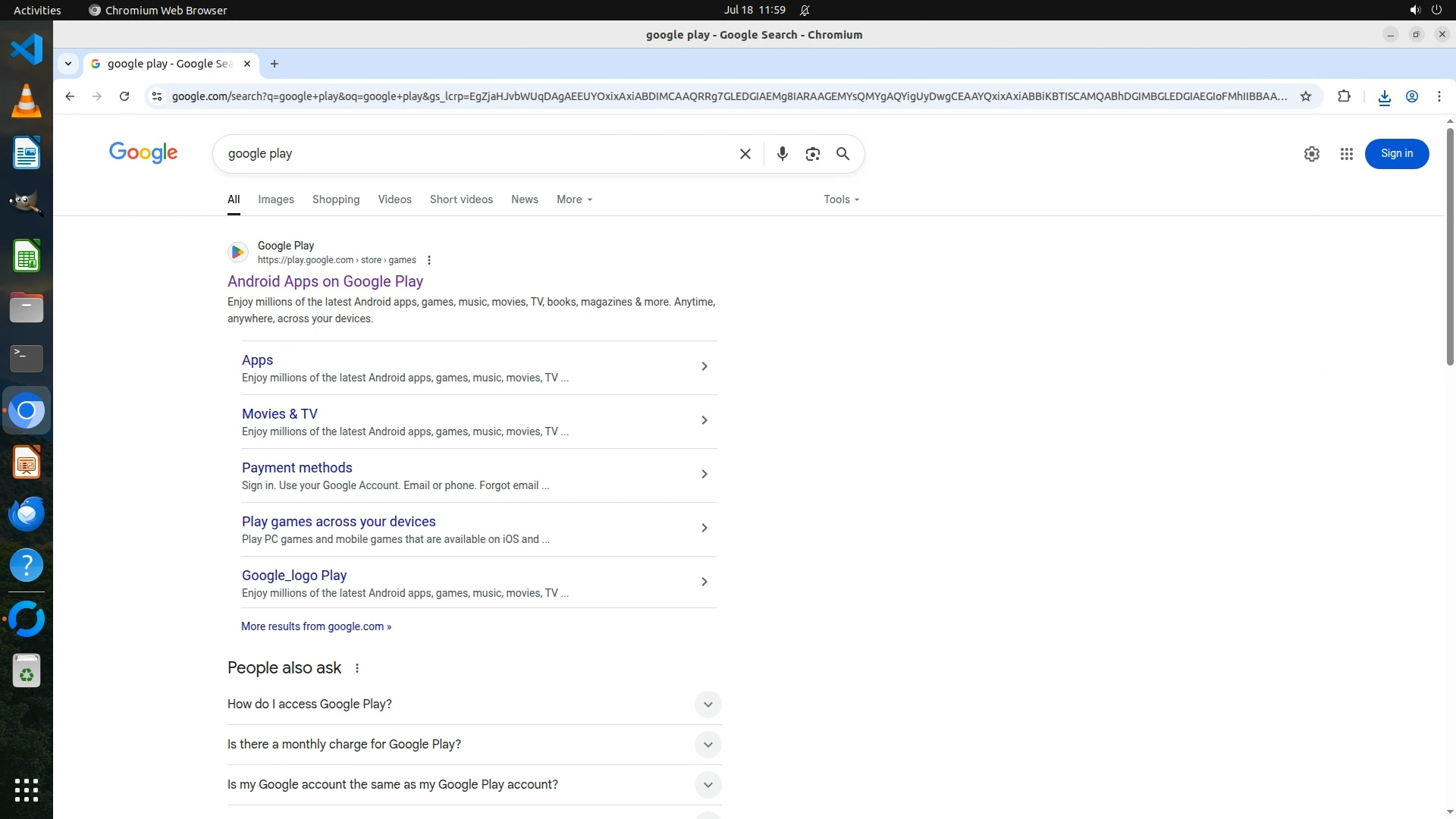Viewport: 1456px width, 819px height.
Task: Reload the current page
Action: (124, 96)
